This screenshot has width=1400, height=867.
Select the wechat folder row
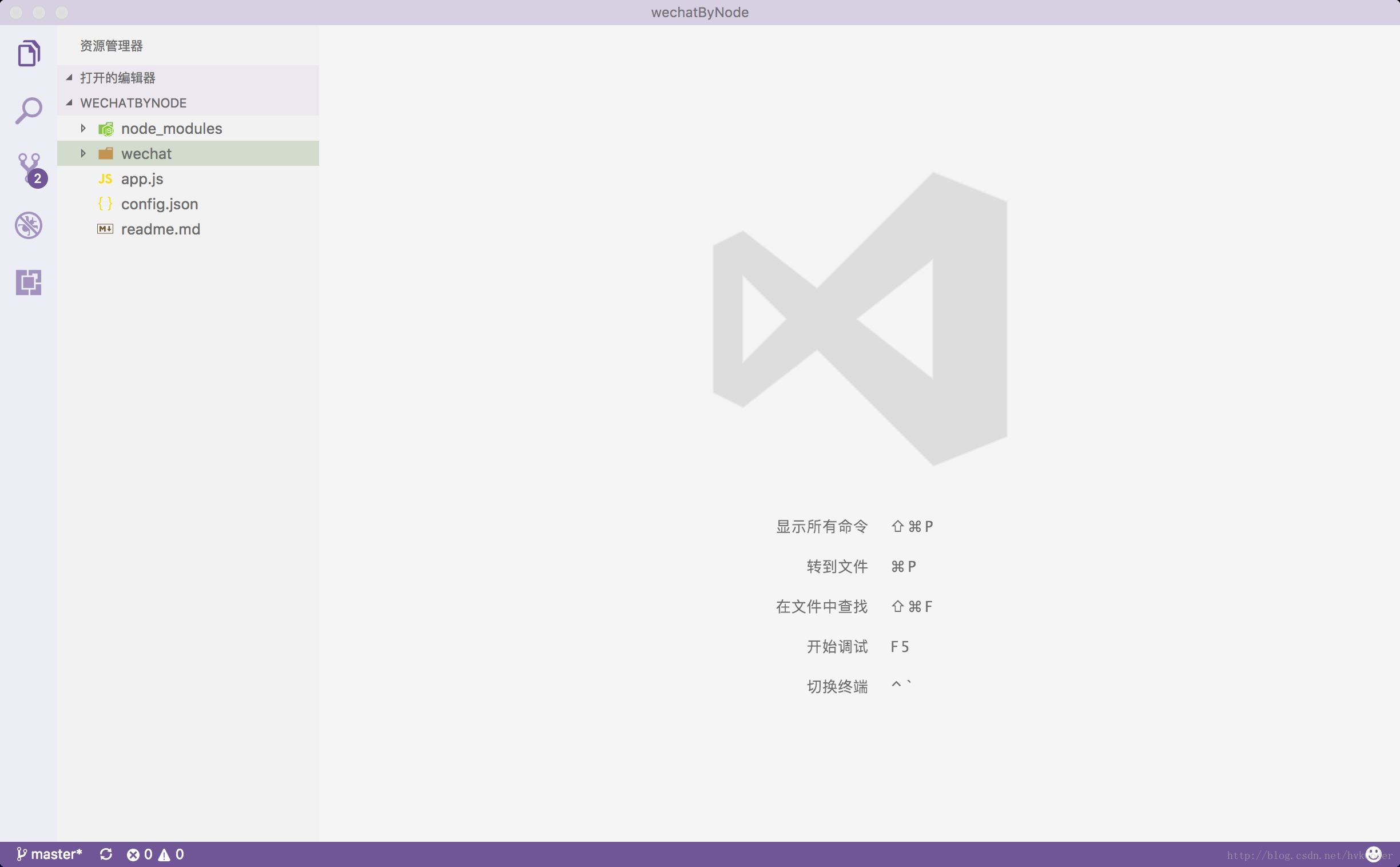188,154
